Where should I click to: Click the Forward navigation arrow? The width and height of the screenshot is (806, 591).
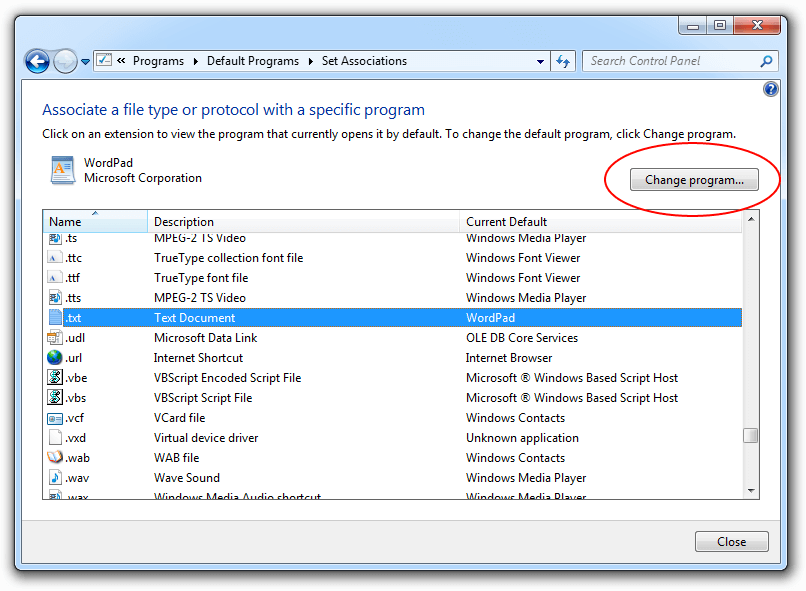65,62
